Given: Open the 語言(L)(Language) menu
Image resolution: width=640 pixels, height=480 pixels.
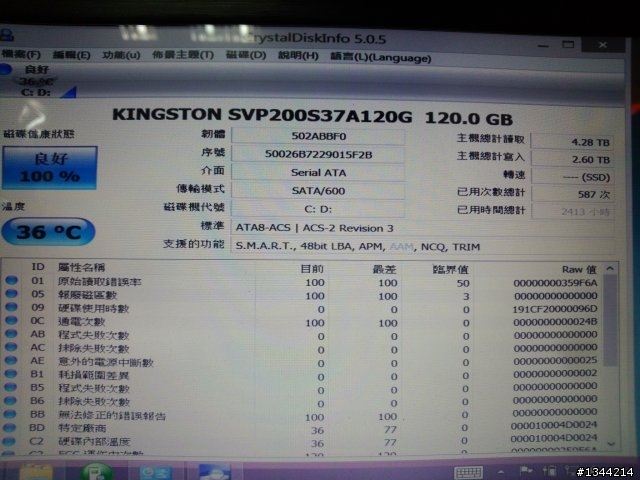Looking at the screenshot, I should 380,57.
